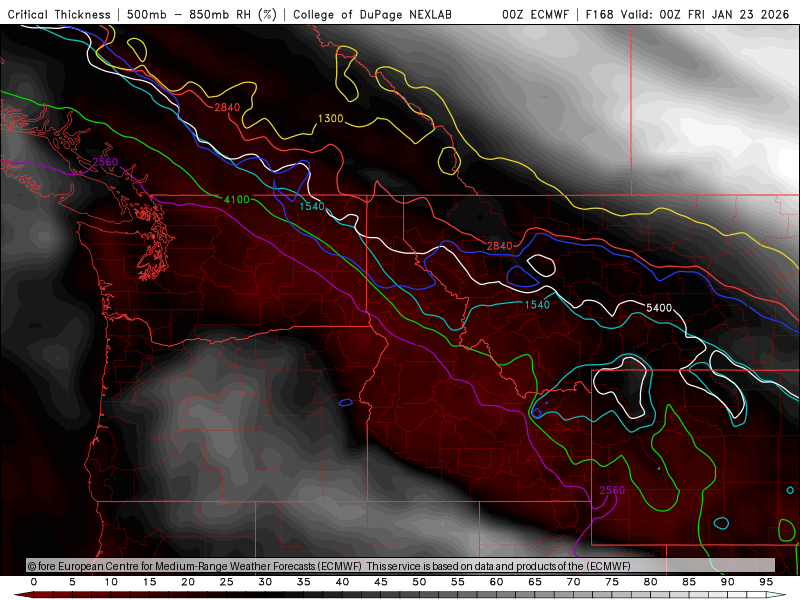
Task: Click the "50" value on the color scale
Action: pyautogui.click(x=419, y=582)
